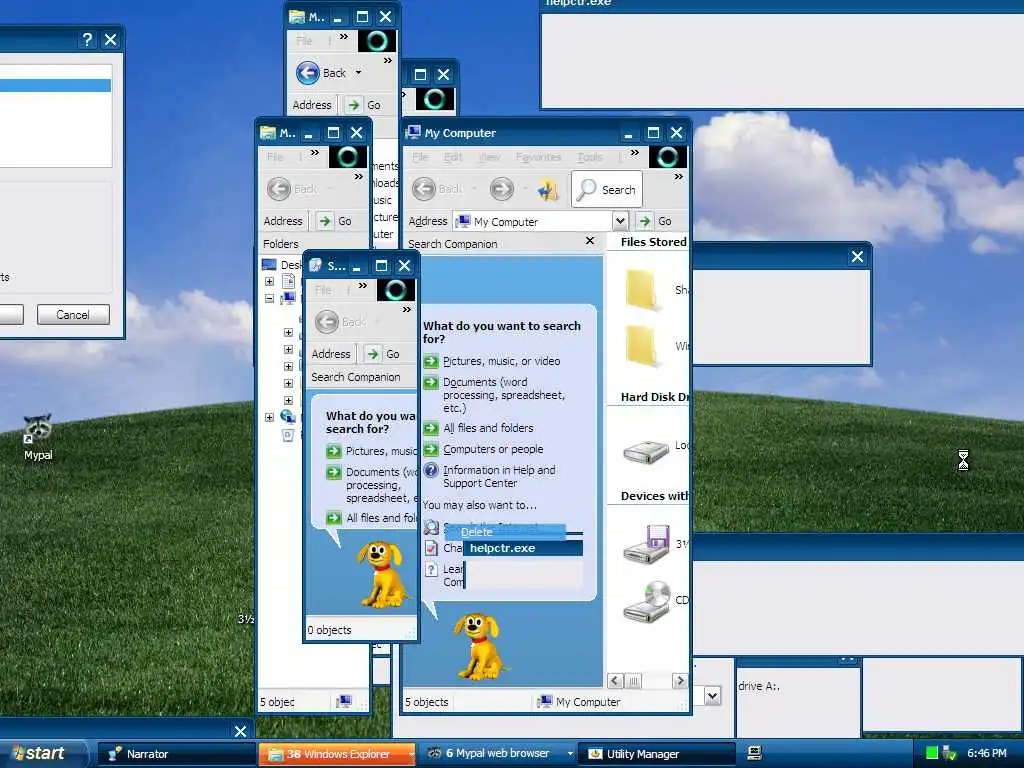The width and height of the screenshot is (1024, 768).
Task: Expand the plus node beside the network globe
Action: pos(269,417)
